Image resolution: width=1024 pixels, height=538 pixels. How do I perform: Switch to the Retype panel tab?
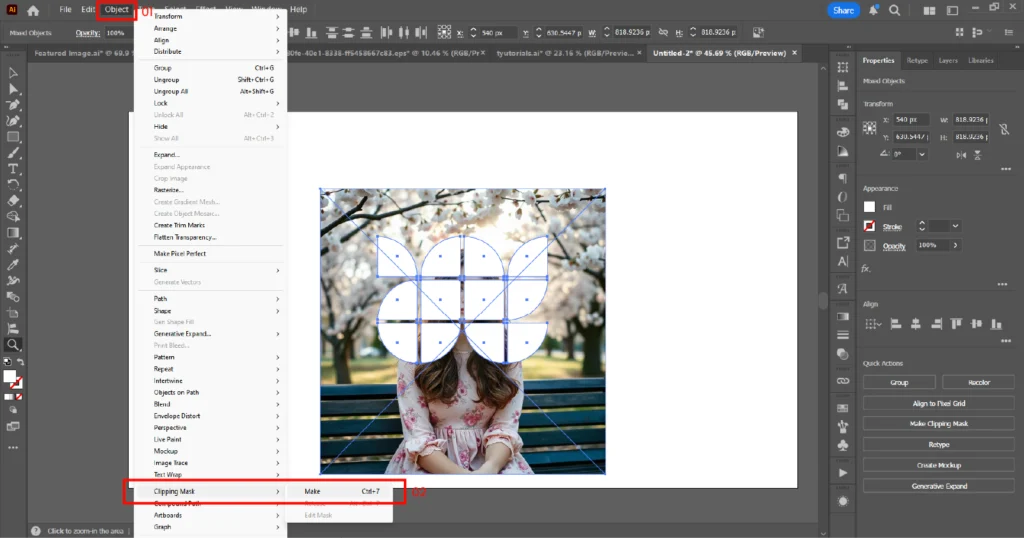pyautogui.click(x=917, y=61)
